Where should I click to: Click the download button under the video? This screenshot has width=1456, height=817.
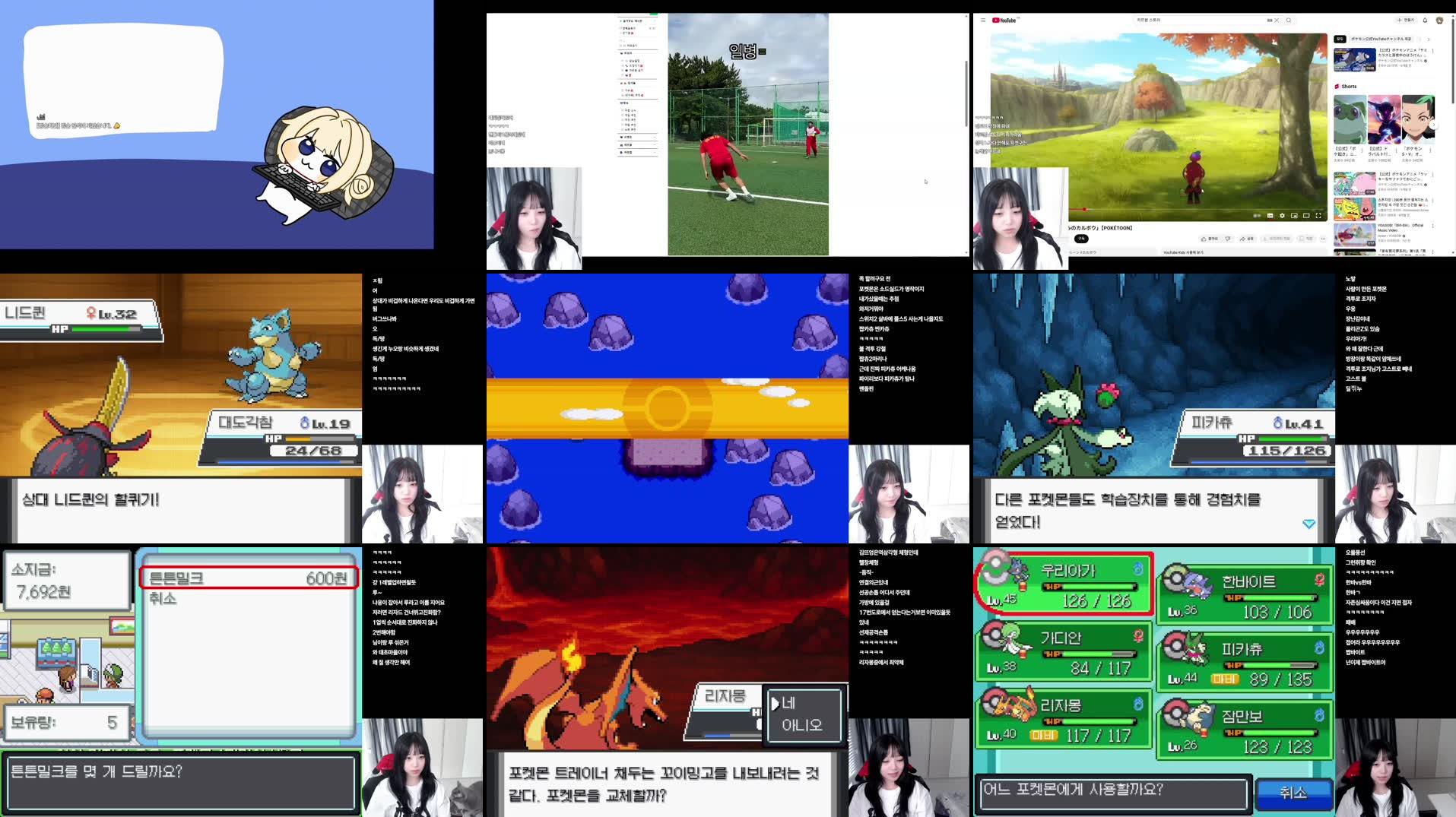[x=1277, y=239]
